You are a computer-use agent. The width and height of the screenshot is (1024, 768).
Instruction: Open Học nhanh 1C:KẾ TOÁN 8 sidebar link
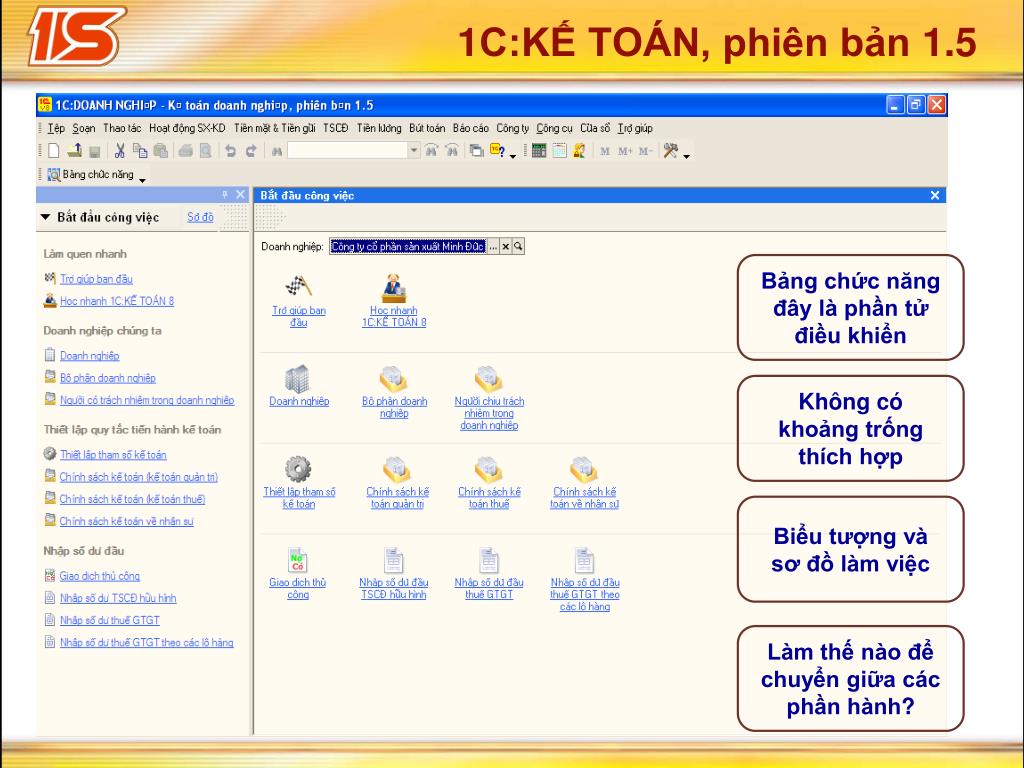(x=117, y=301)
